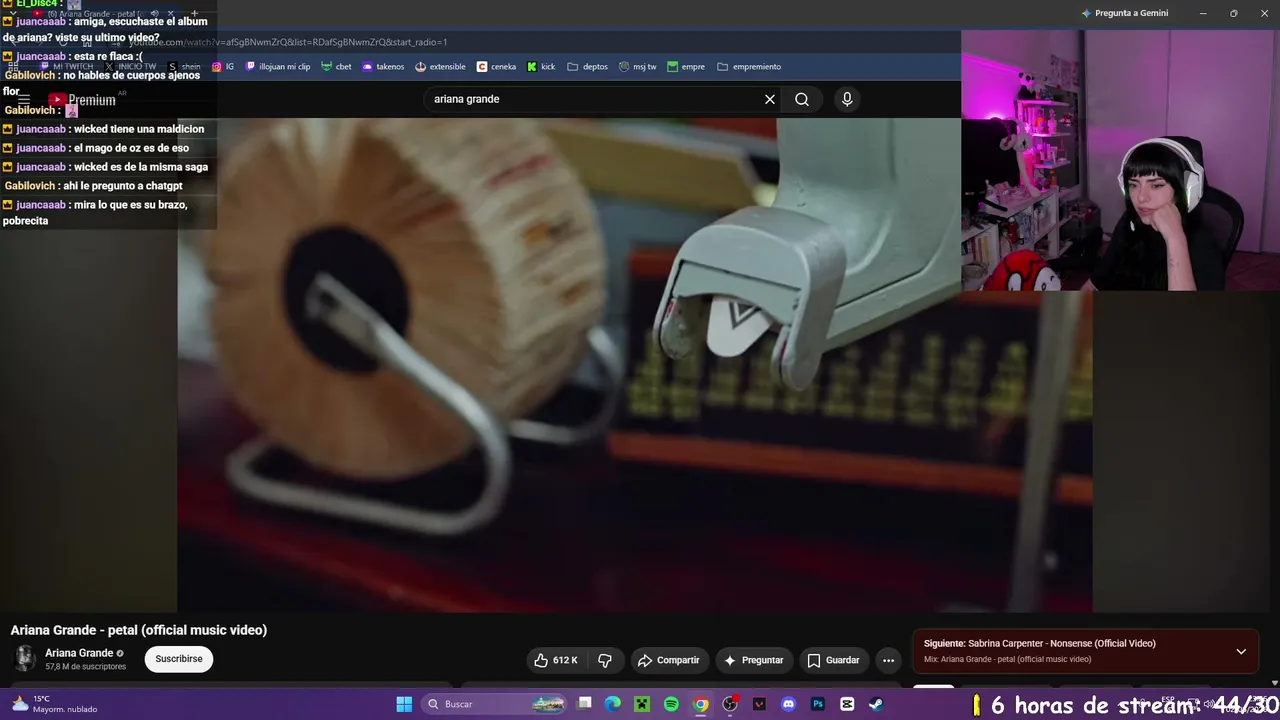The height and width of the screenshot is (720, 1280).
Task: Open the IG bookmark
Action: pyautogui.click(x=223, y=67)
